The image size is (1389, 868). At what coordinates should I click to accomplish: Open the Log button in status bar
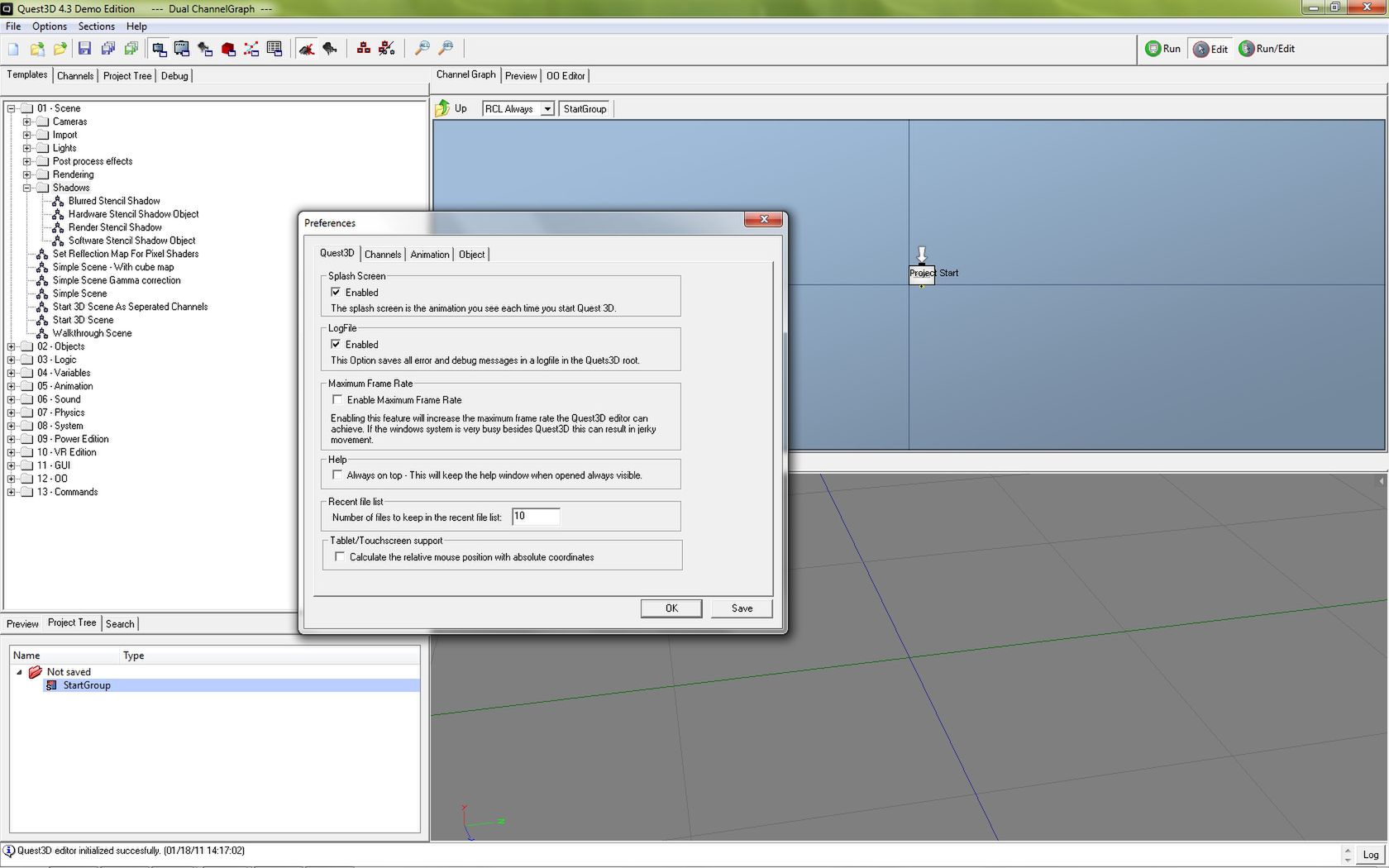1371,855
